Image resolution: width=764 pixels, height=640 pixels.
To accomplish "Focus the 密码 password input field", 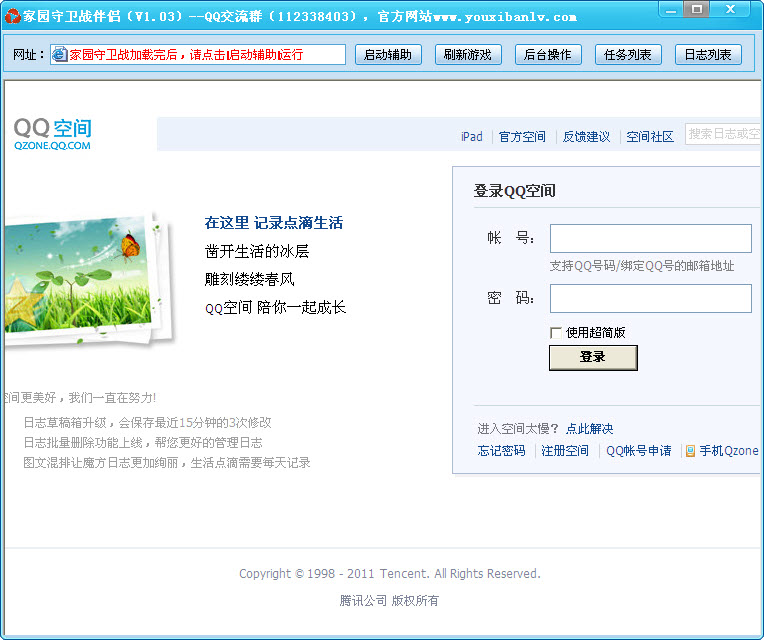I will [650, 299].
